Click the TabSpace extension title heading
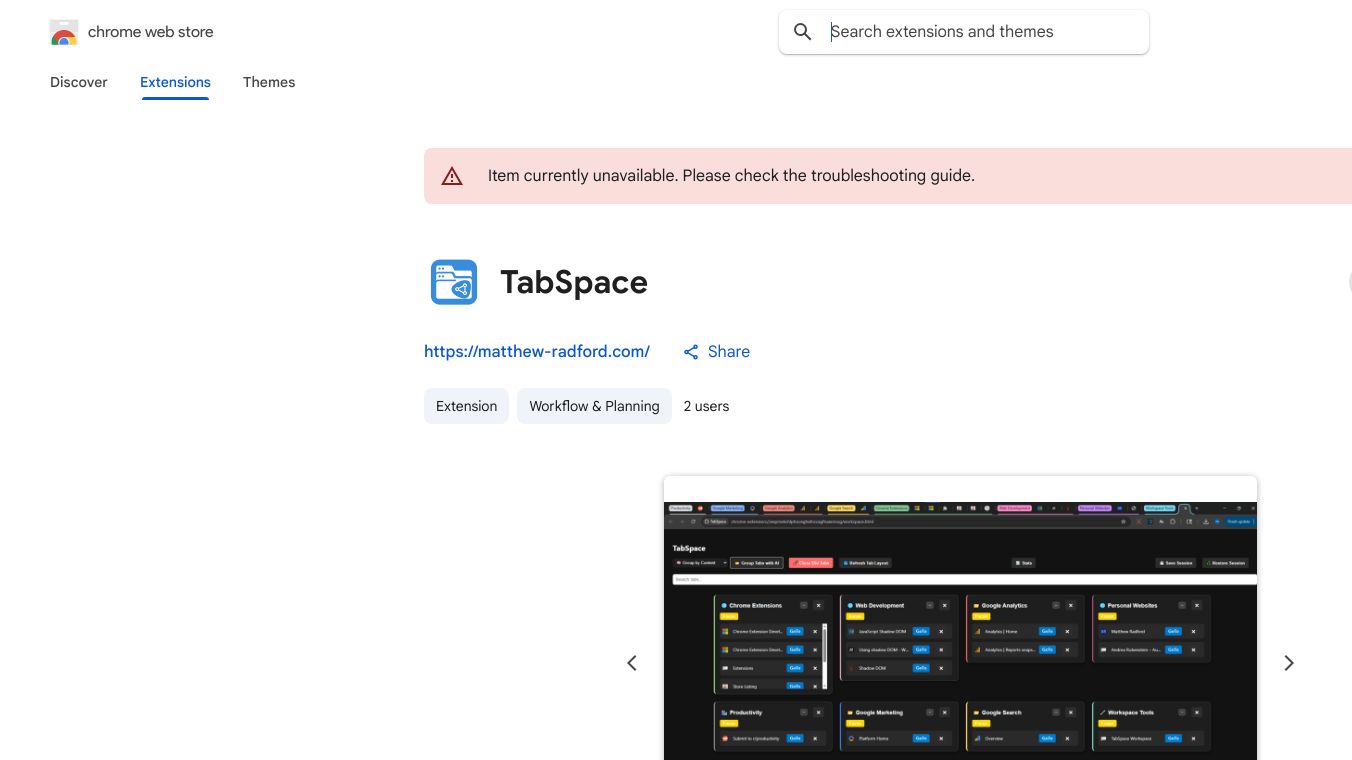 pos(574,282)
